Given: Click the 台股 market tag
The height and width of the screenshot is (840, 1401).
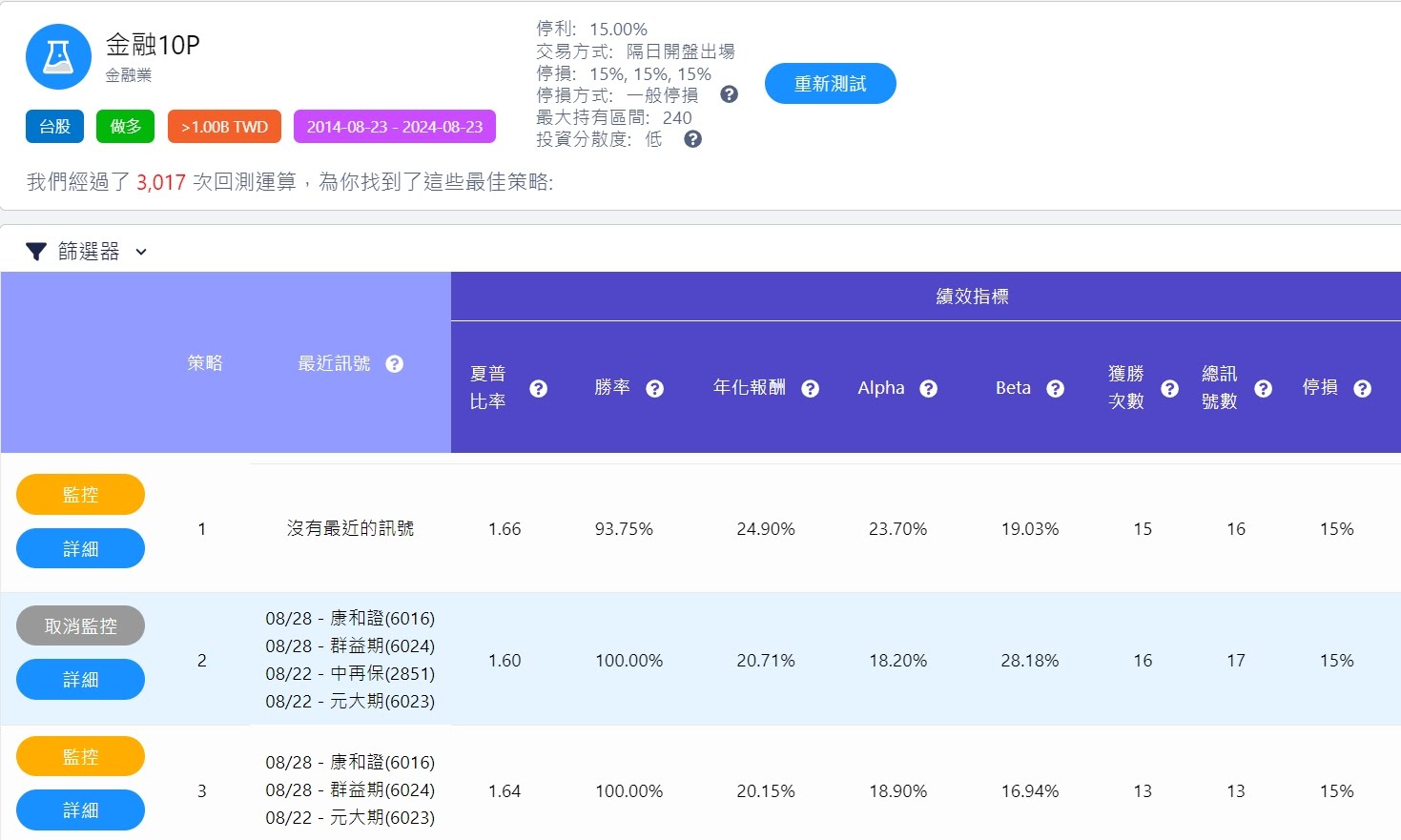Looking at the screenshot, I should click(x=54, y=127).
